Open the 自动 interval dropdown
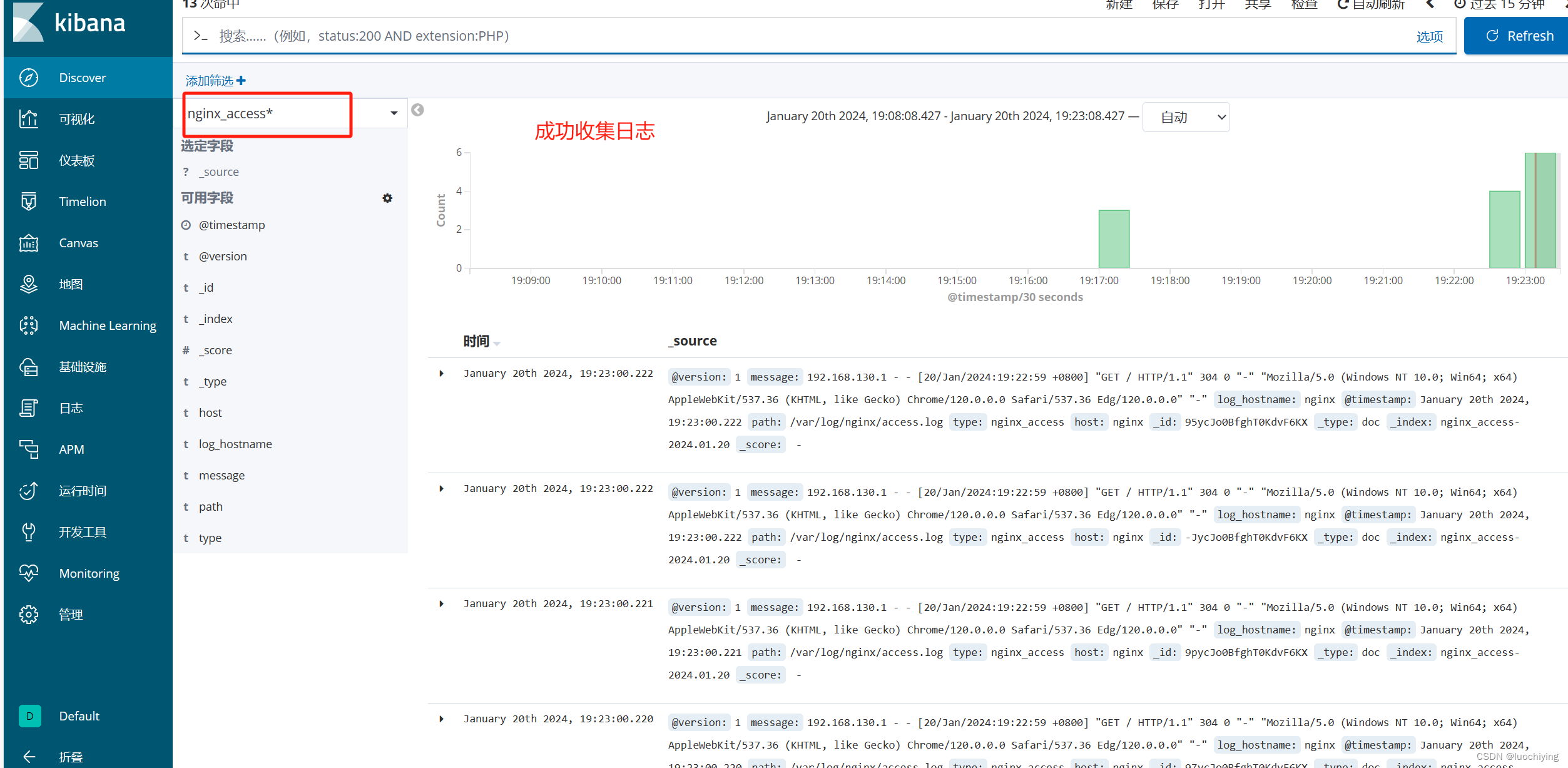Image resolution: width=1568 pixels, height=768 pixels. click(x=1185, y=118)
